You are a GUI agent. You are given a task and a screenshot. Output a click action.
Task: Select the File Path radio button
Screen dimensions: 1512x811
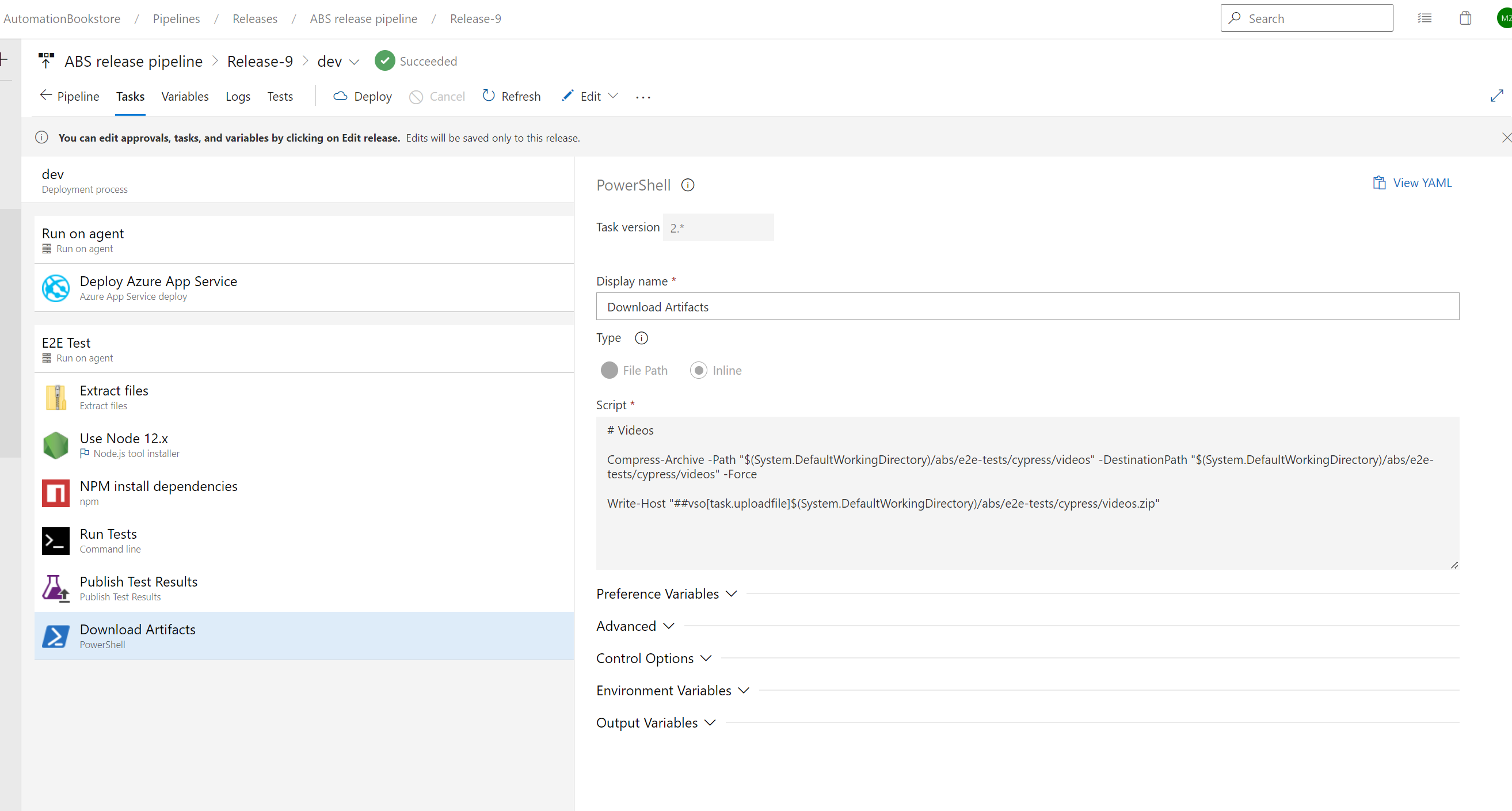pyautogui.click(x=610, y=370)
